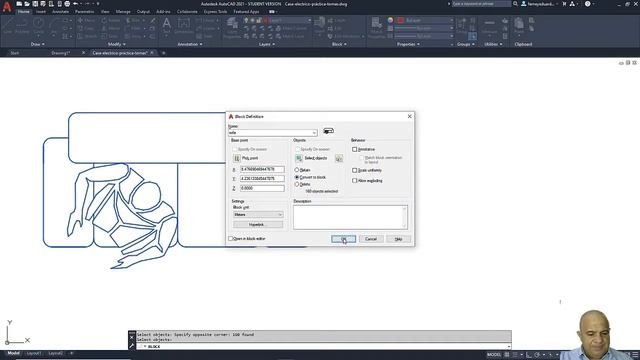Click the Measure icon in the Utilities panel
This screenshot has height=360, width=640.
[x=489, y=25]
